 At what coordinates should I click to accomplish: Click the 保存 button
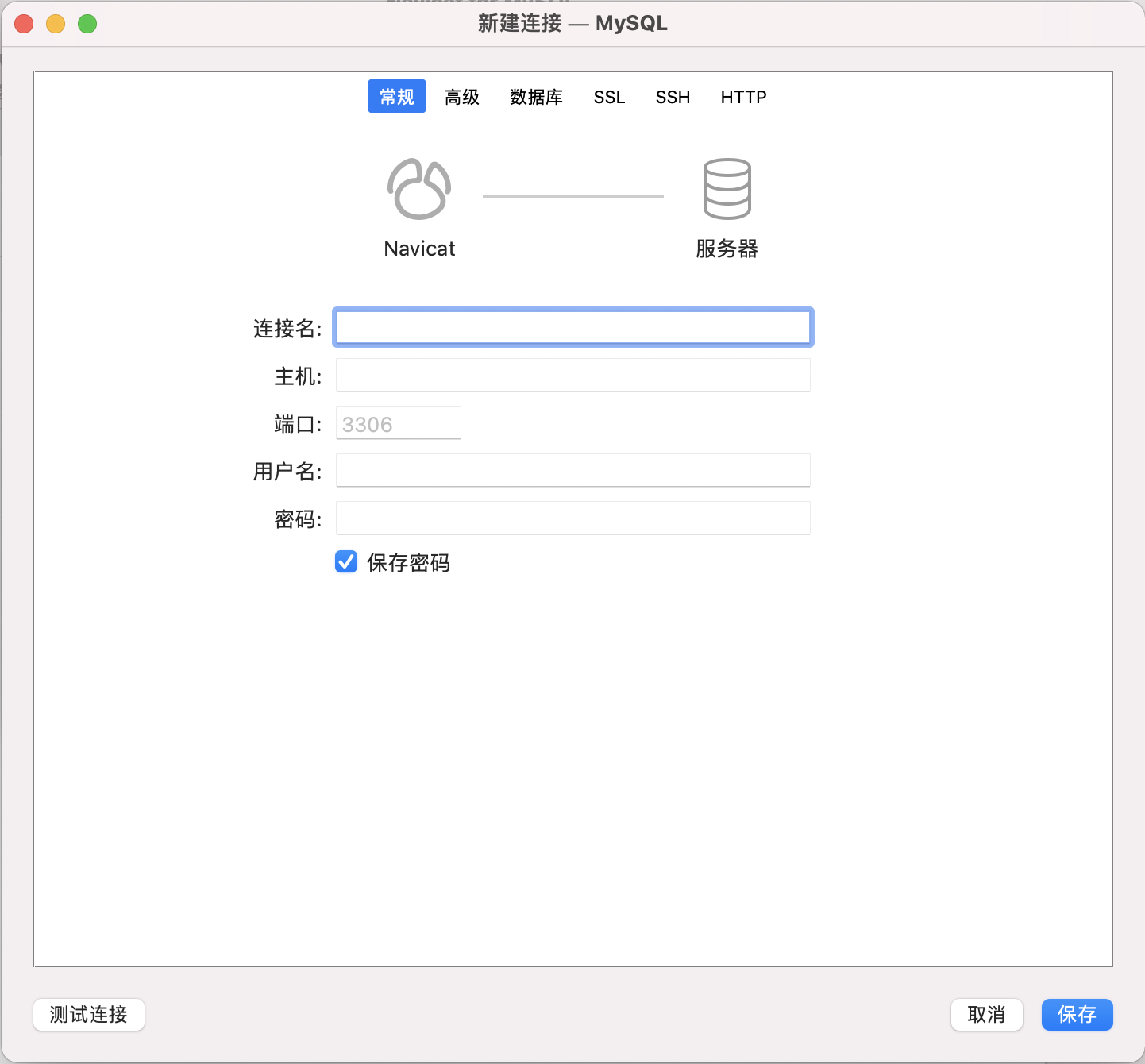[x=1078, y=1015]
